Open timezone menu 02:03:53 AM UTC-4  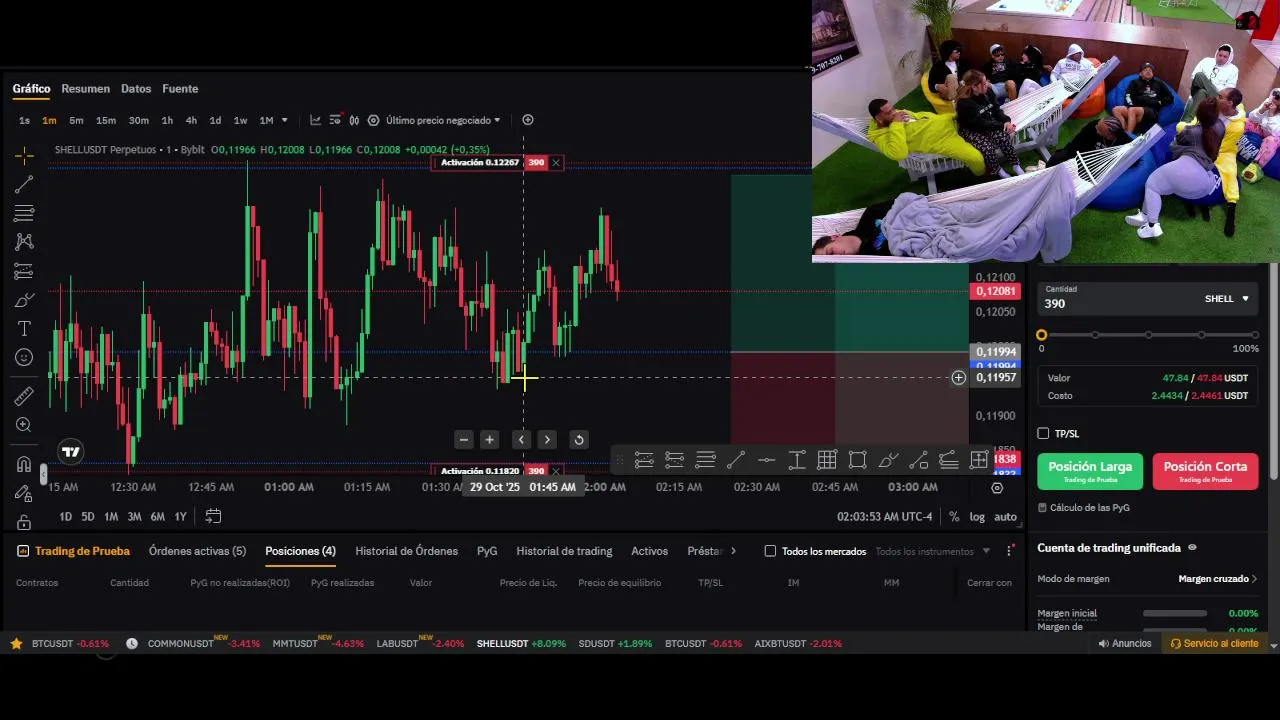(x=884, y=517)
